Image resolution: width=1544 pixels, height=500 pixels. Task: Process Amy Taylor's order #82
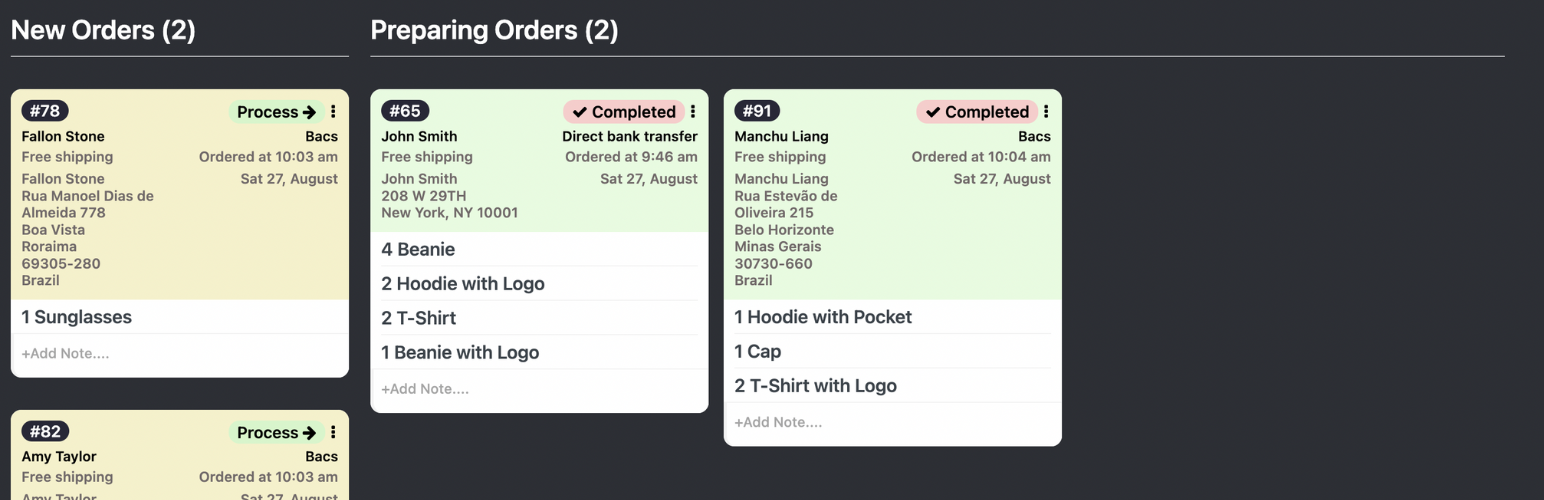point(276,433)
